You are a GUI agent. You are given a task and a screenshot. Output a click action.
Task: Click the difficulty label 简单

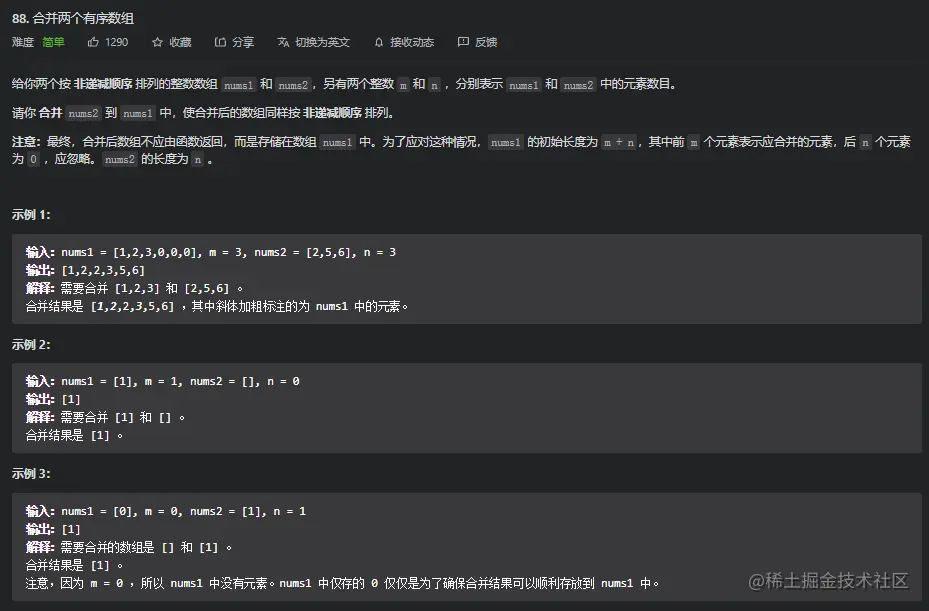(x=53, y=42)
